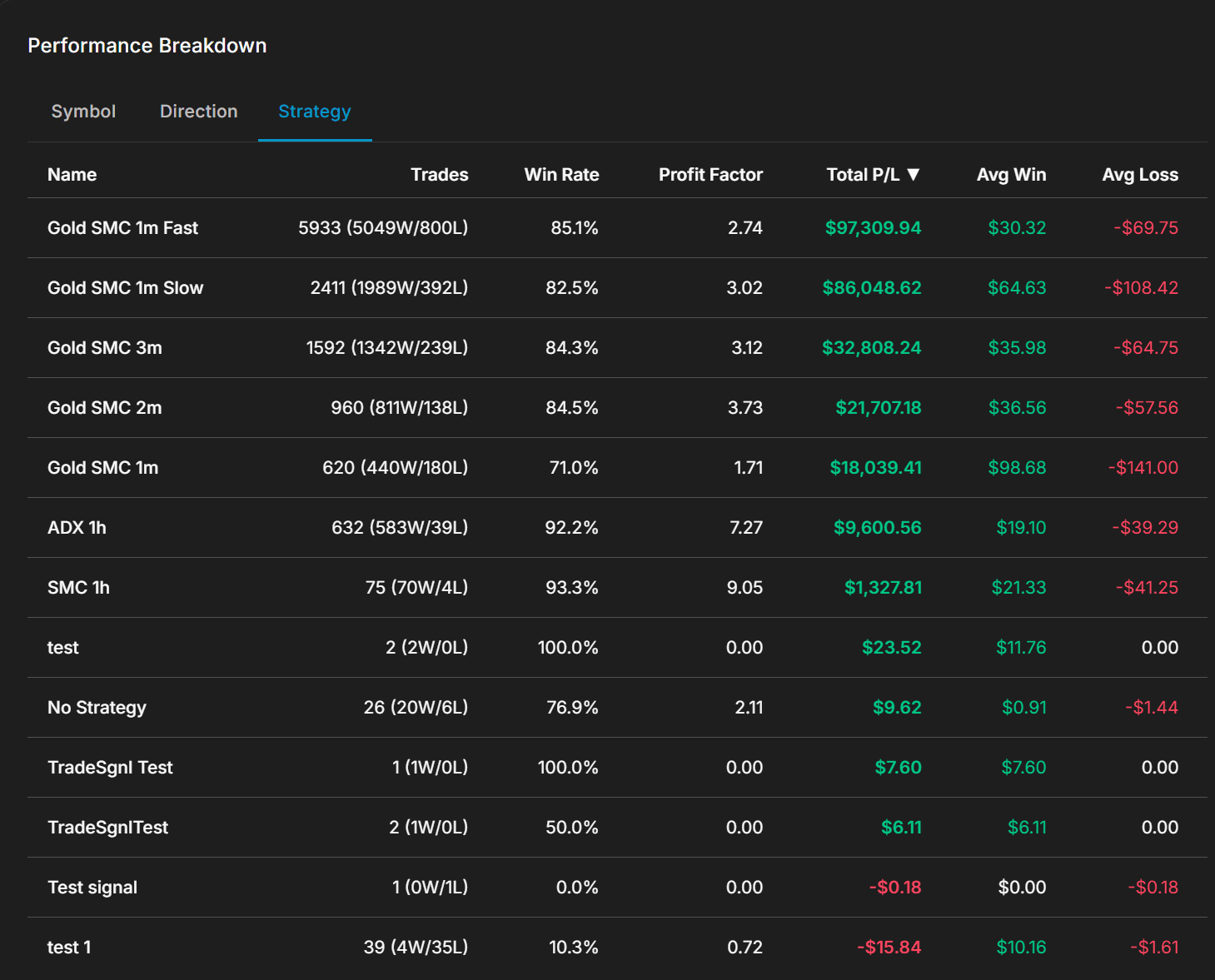Switch to the Direction tab

(198, 111)
